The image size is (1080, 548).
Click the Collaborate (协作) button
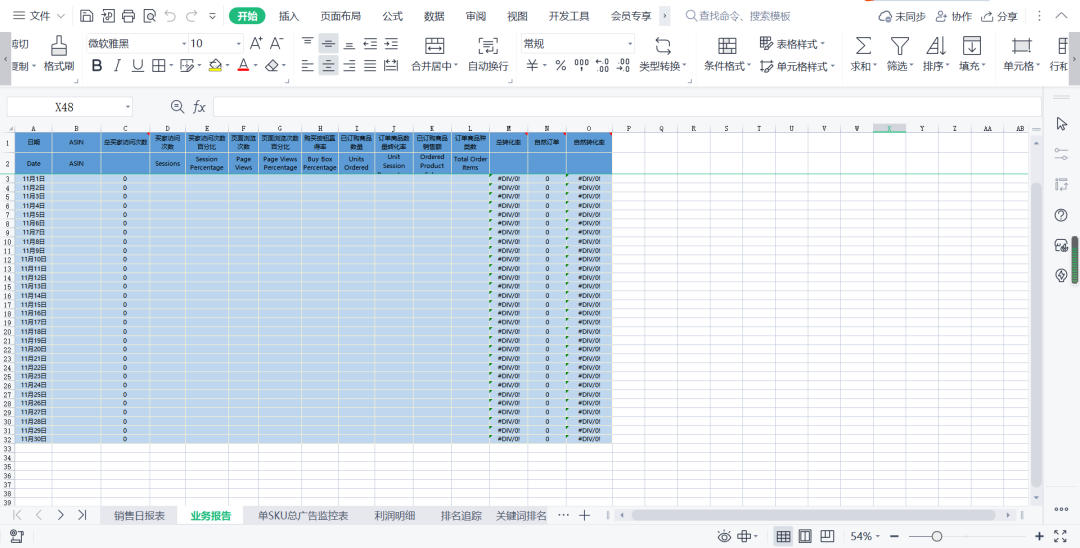coord(954,16)
